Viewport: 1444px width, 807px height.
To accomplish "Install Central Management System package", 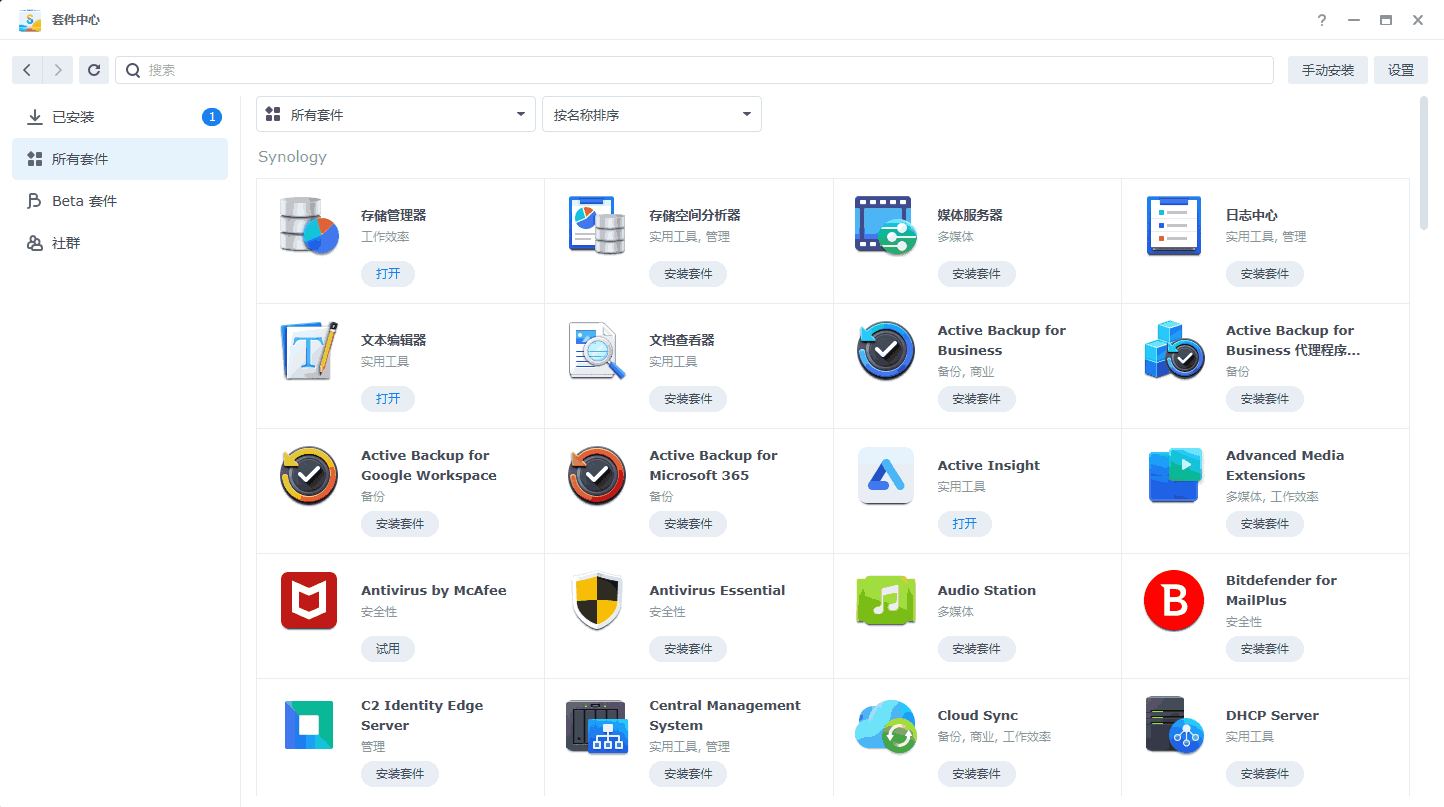I will pyautogui.click(x=688, y=774).
